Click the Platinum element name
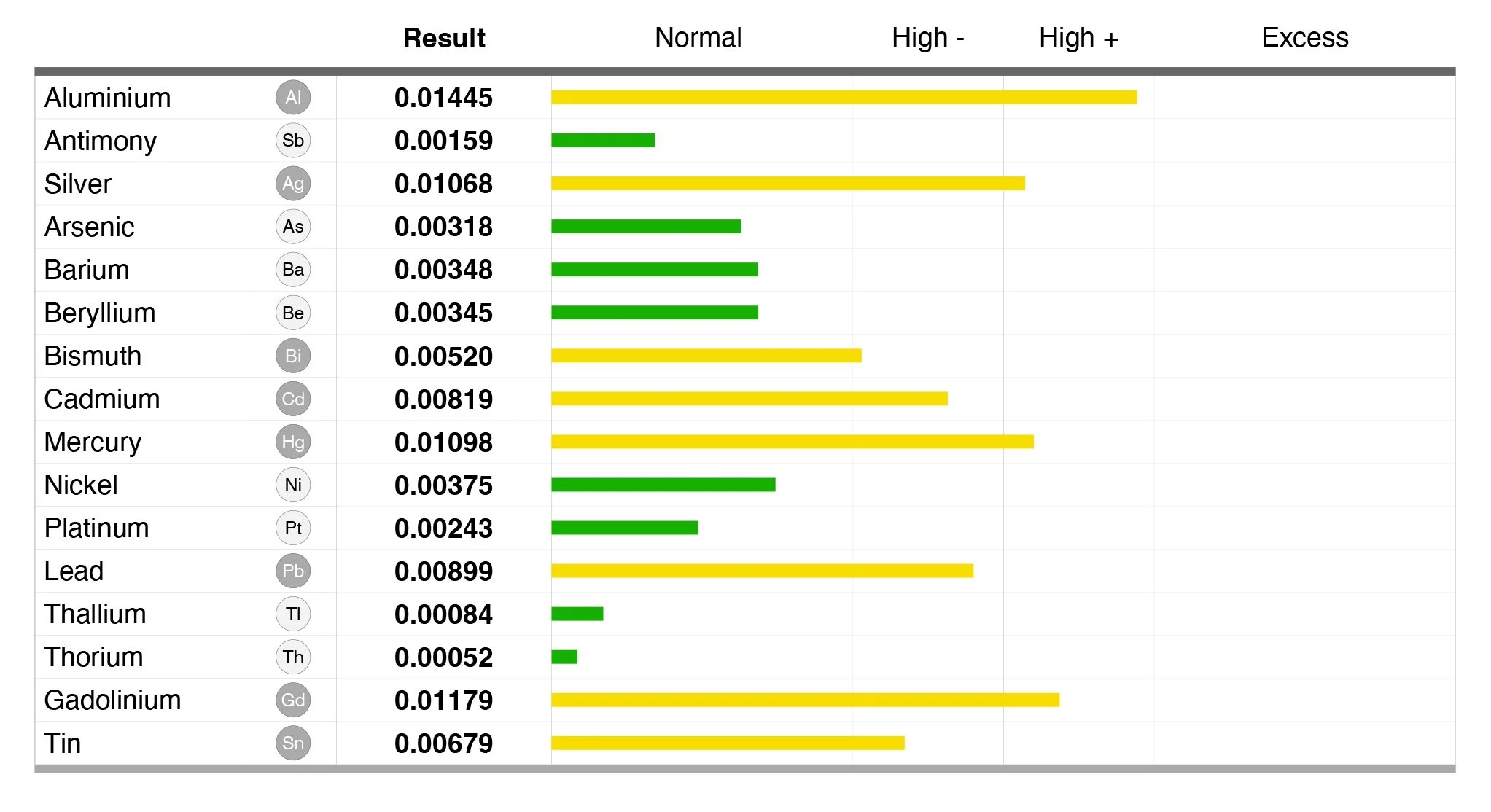 (x=96, y=528)
